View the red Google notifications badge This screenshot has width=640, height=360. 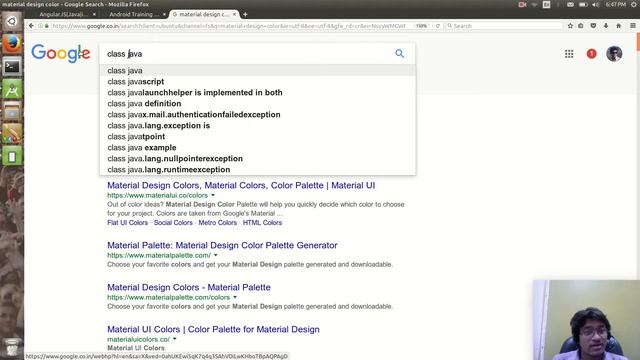coord(591,53)
